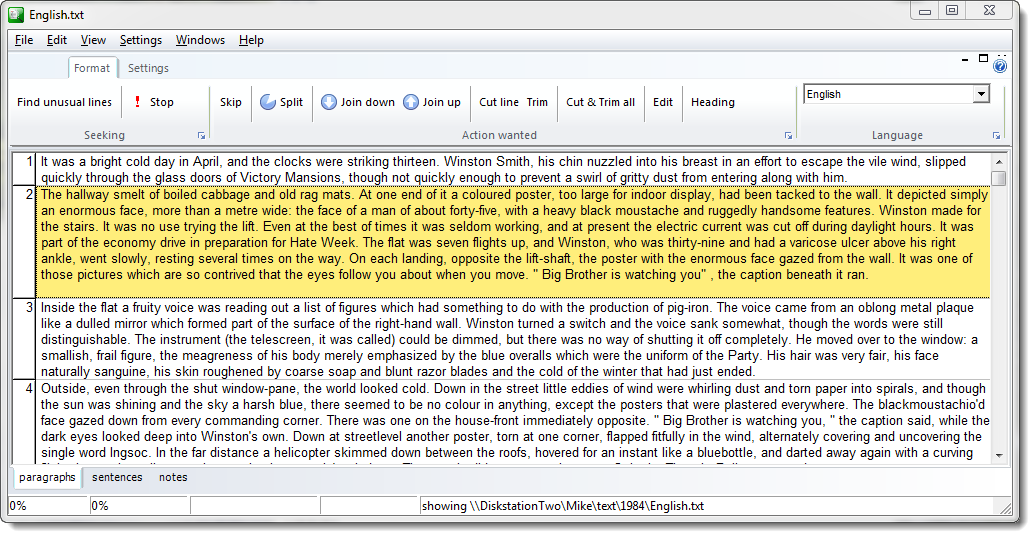Click the Split icon in the ribbon
This screenshot has width=1035, height=538.
268,102
